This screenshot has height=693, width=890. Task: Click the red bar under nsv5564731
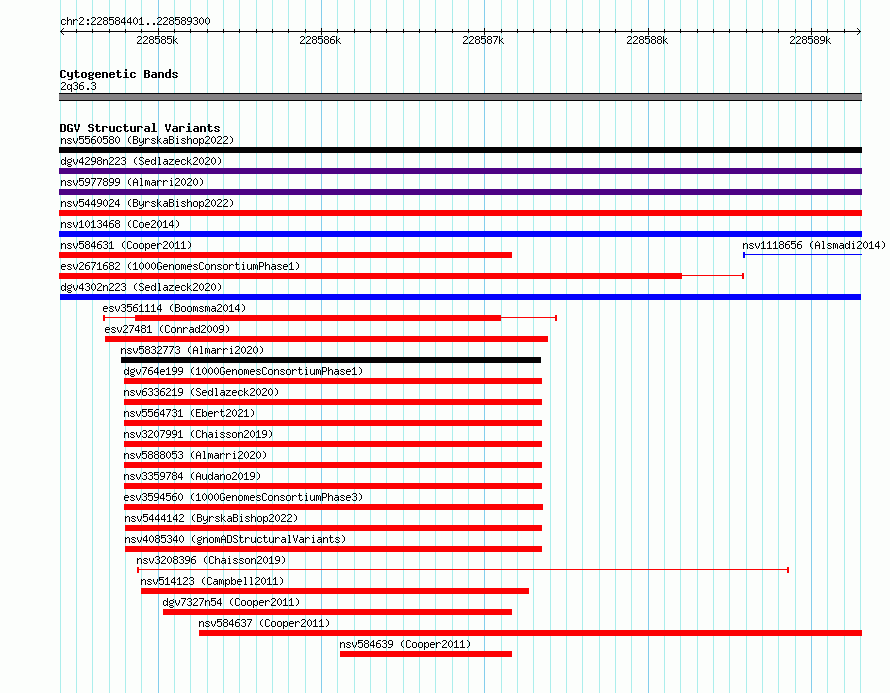[x=333, y=423]
